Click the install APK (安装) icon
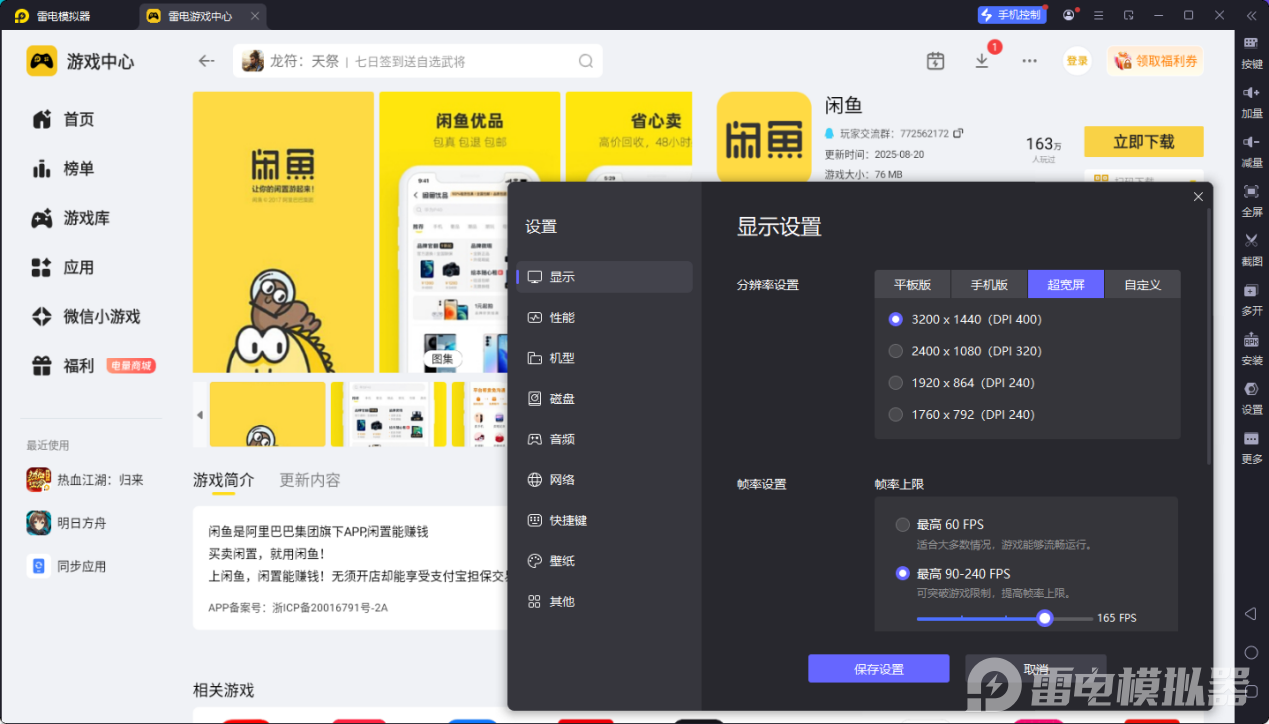Viewport: 1269px width, 724px height. click(1251, 340)
